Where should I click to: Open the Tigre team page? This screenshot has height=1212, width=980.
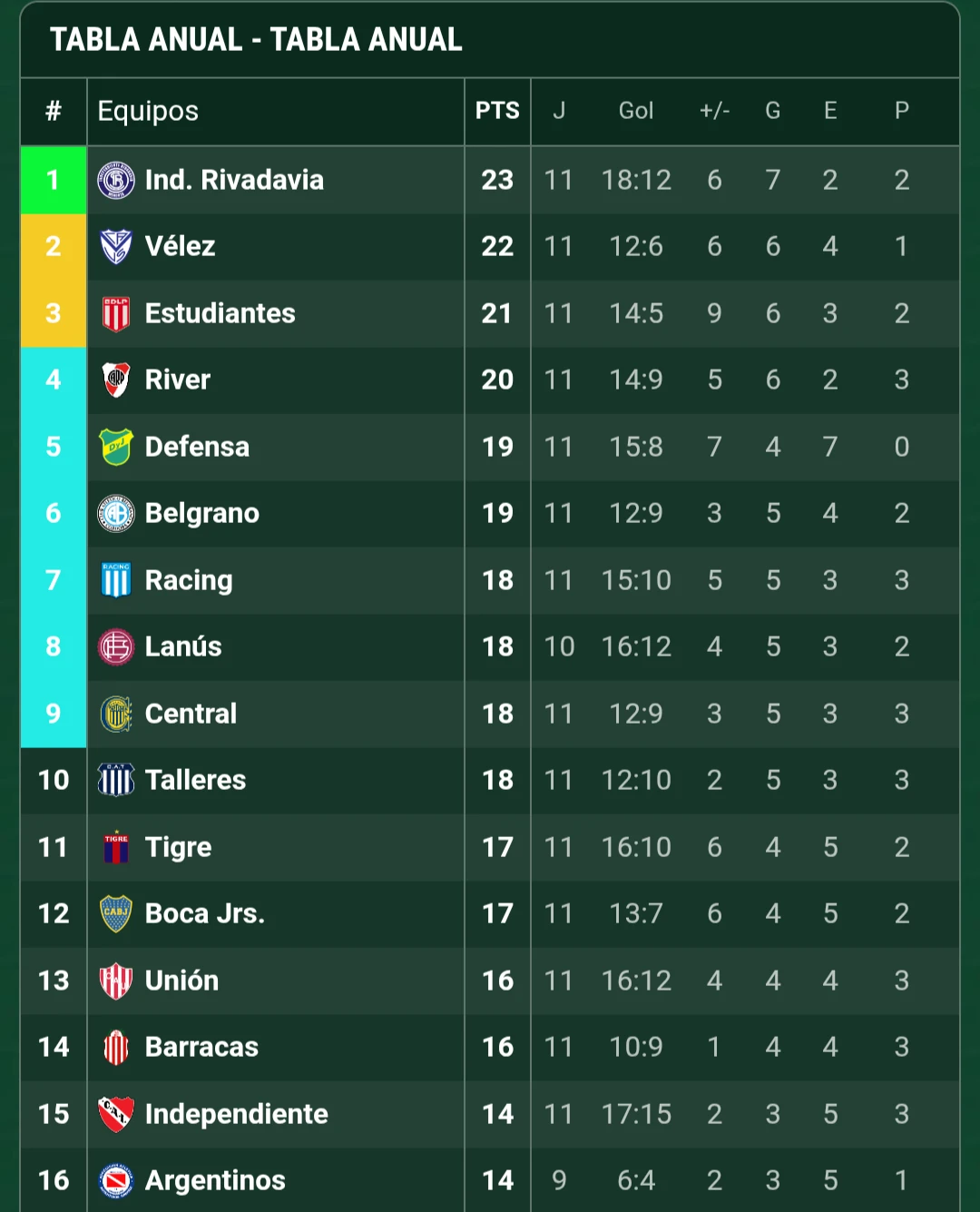(x=178, y=846)
